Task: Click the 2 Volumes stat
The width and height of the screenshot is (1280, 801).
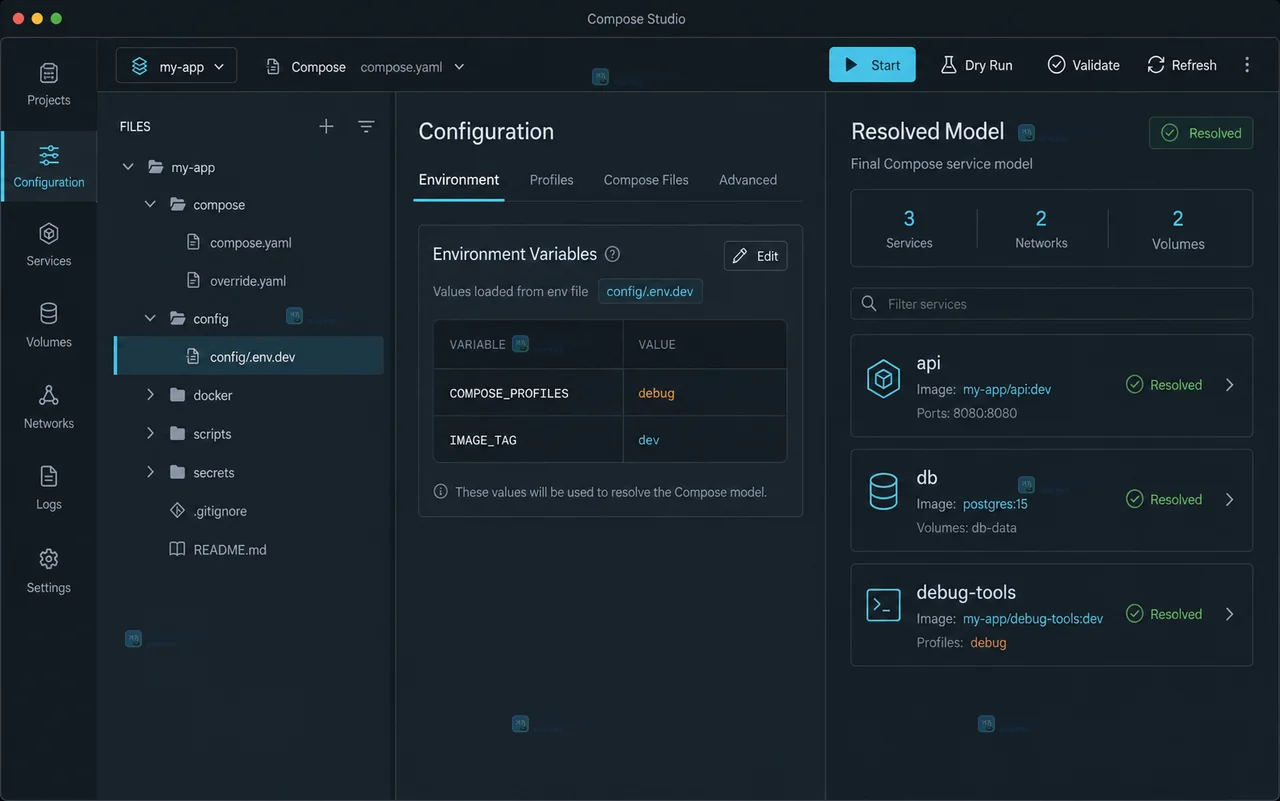Action: pos(1178,229)
